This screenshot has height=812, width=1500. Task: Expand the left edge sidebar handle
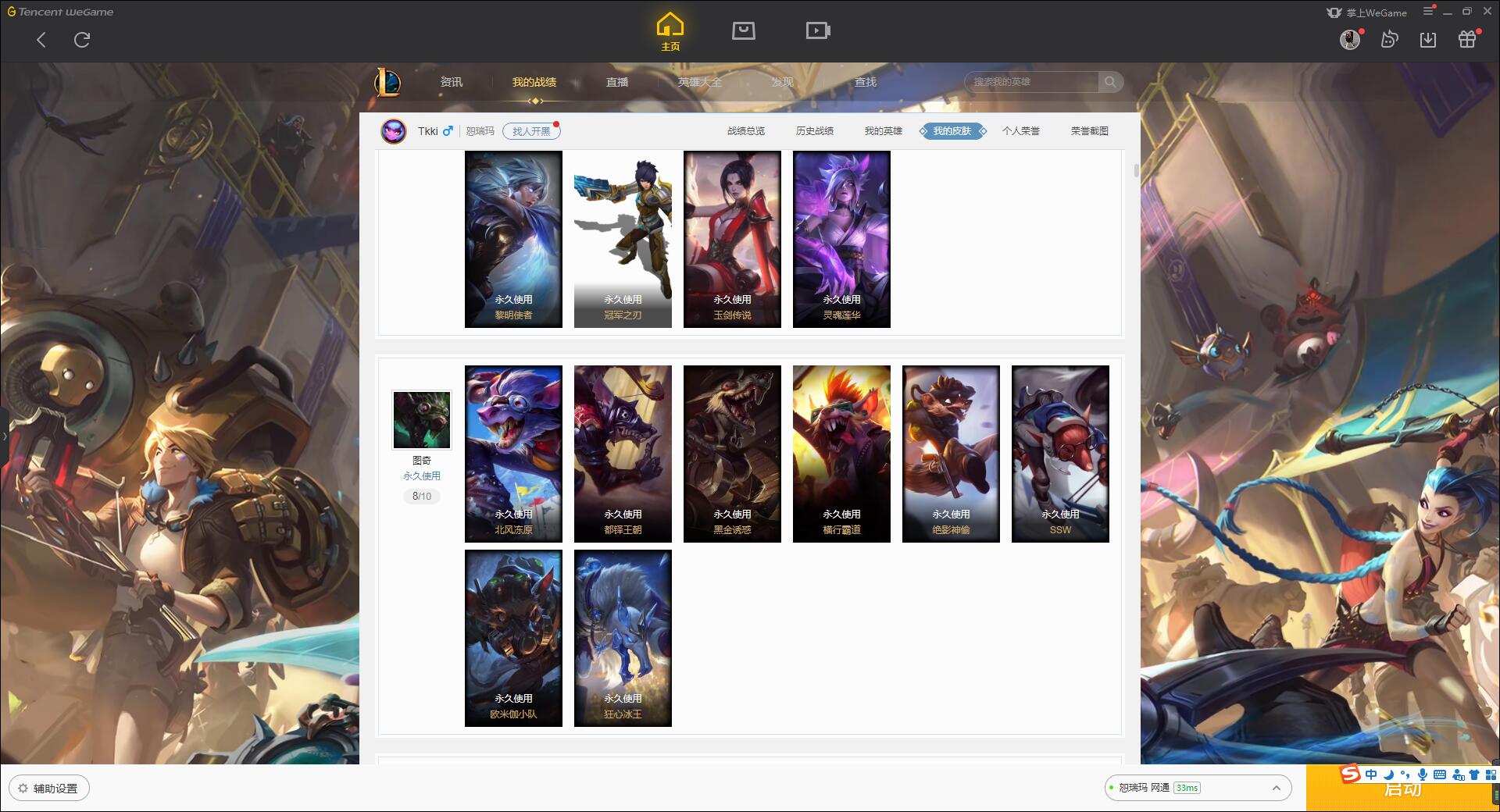pos(4,436)
